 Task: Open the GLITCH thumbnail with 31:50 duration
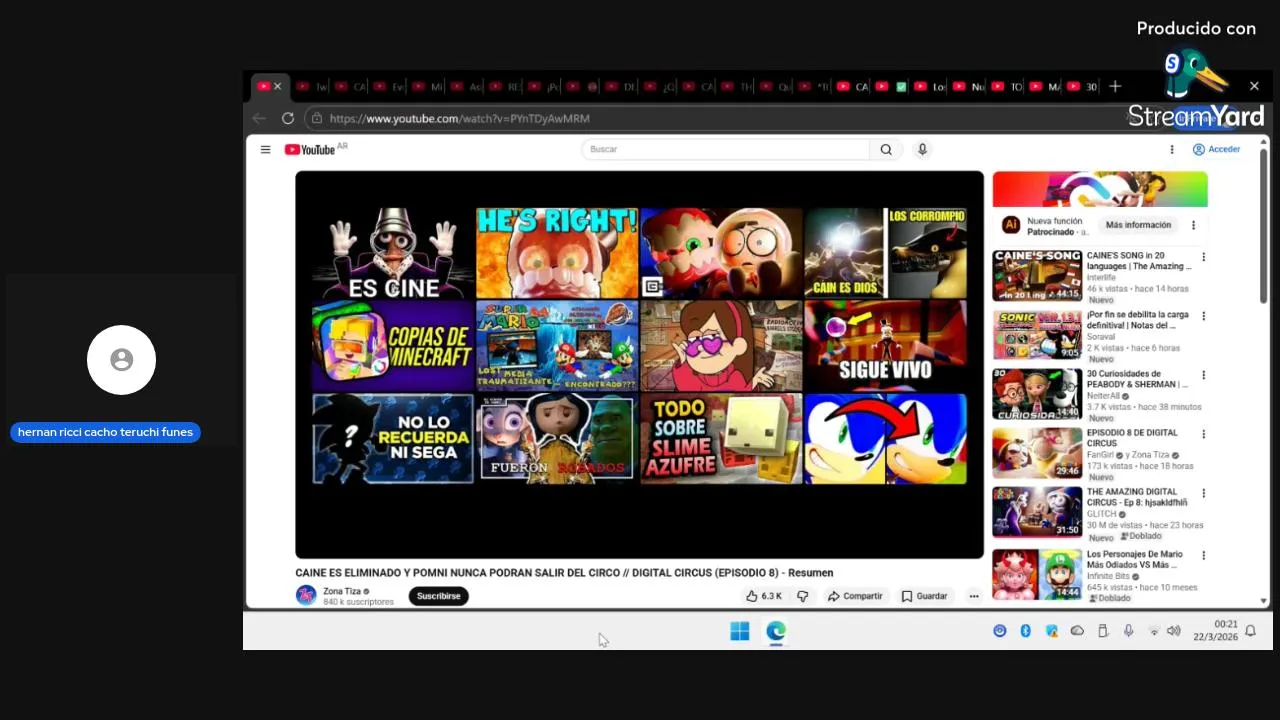[1037, 512]
